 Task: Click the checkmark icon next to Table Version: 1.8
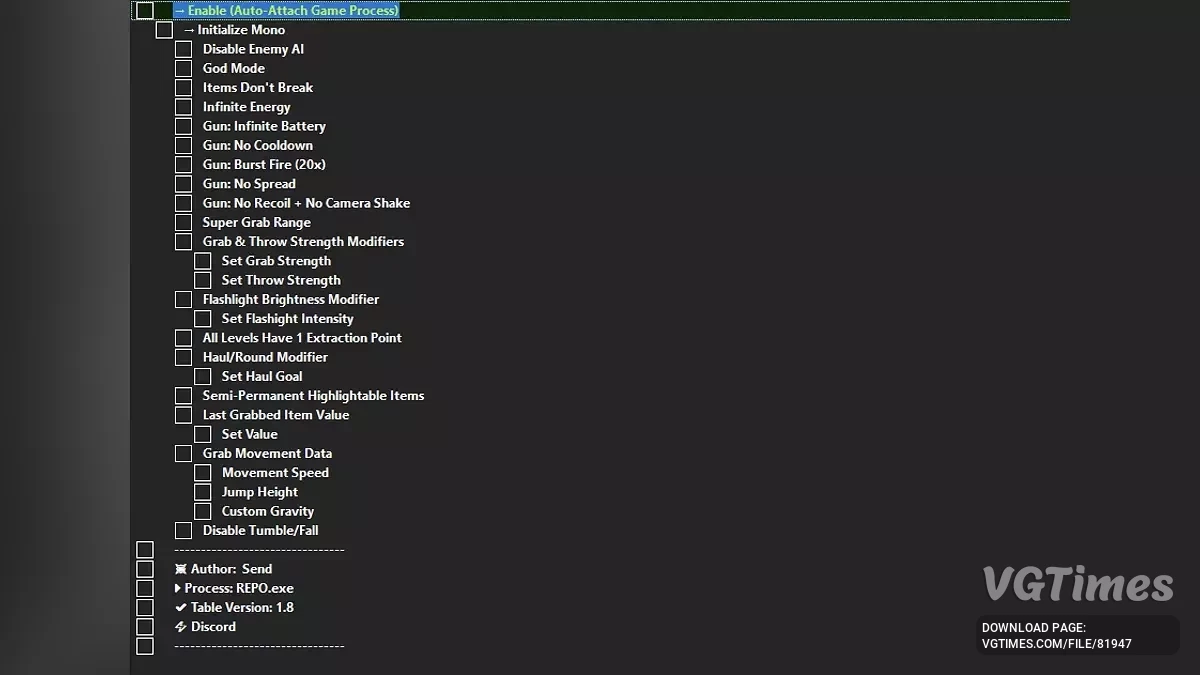pos(179,607)
